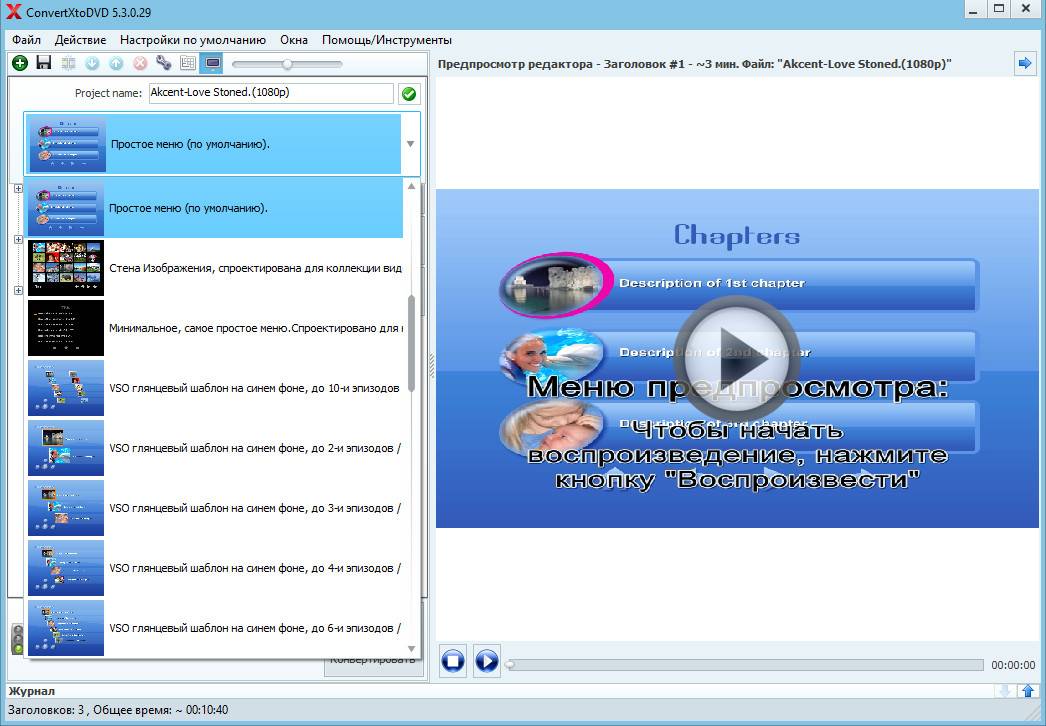This screenshot has height=726, width=1046.
Task: Click the Move down arrow toolbar icon
Action: tap(92, 63)
